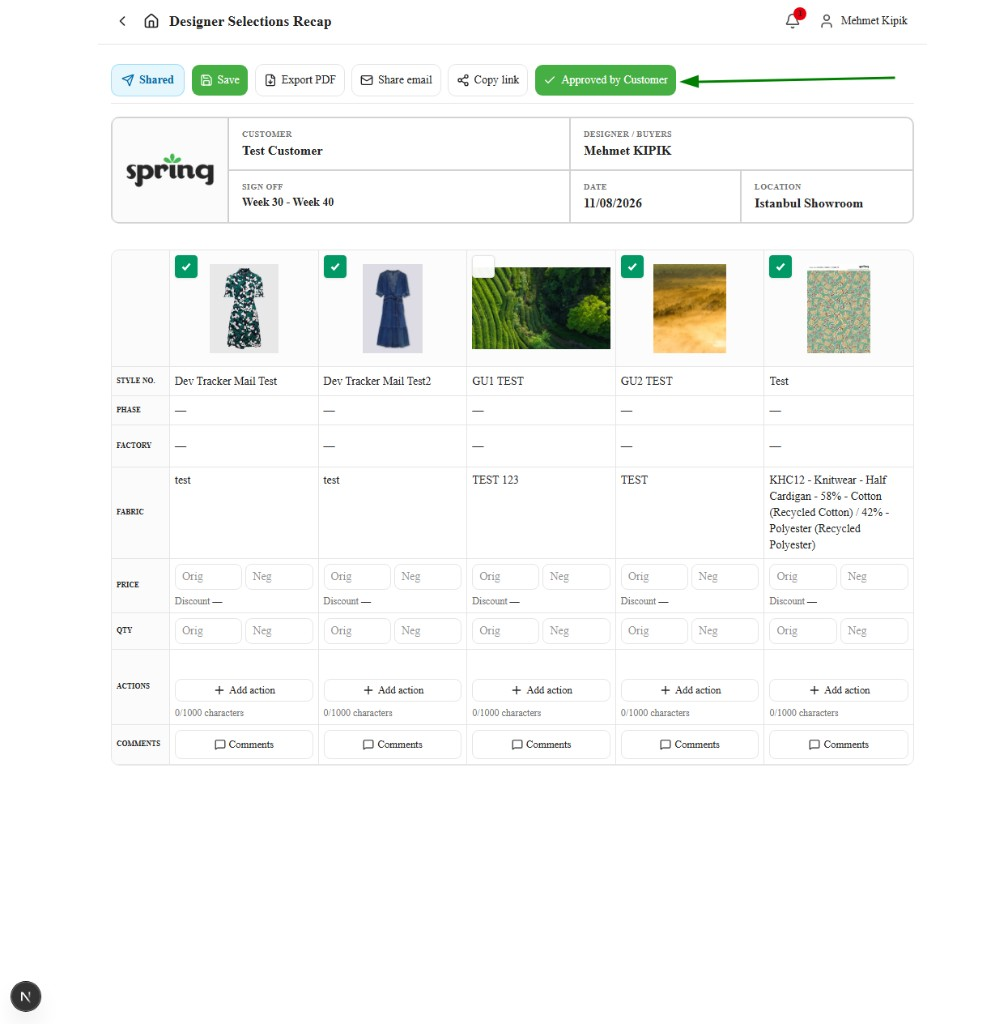Click designer name Mehmet KIPIK
Viewport: 1008px width, 1024px height.
[x=627, y=151]
